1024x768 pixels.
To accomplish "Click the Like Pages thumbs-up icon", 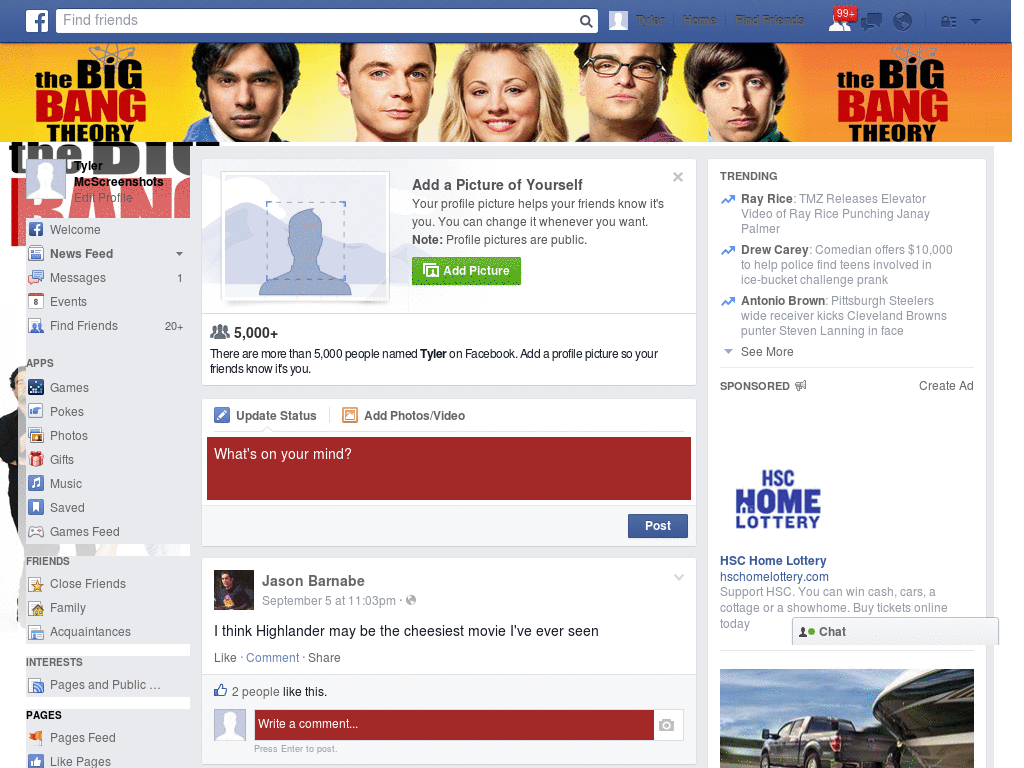I will (37, 761).
